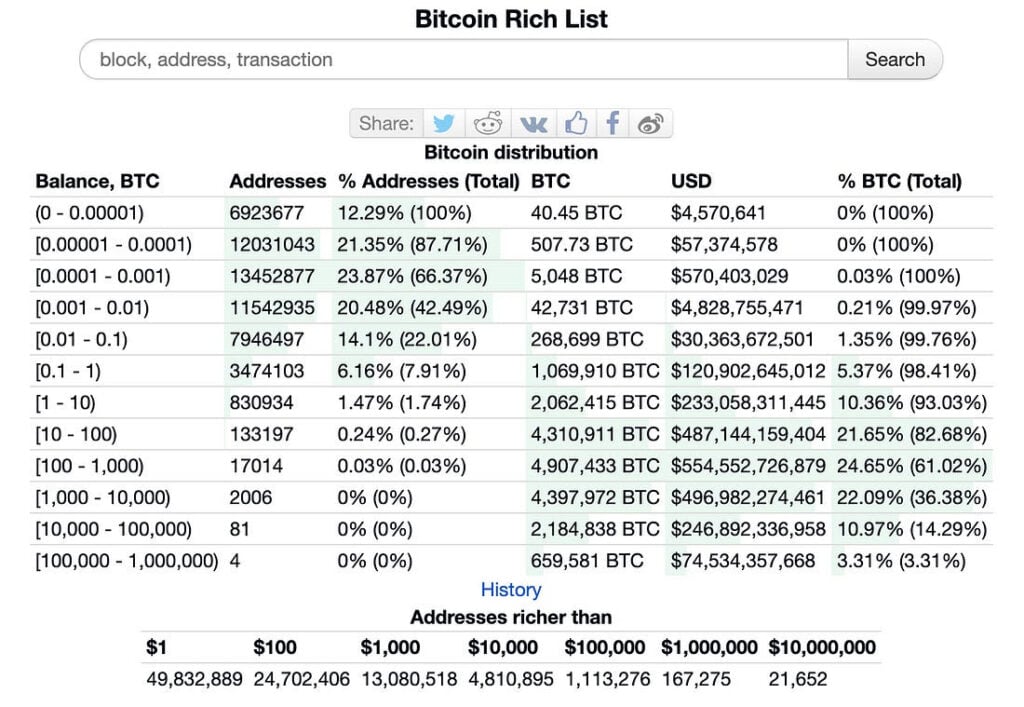Share the page on Facebook

point(612,122)
